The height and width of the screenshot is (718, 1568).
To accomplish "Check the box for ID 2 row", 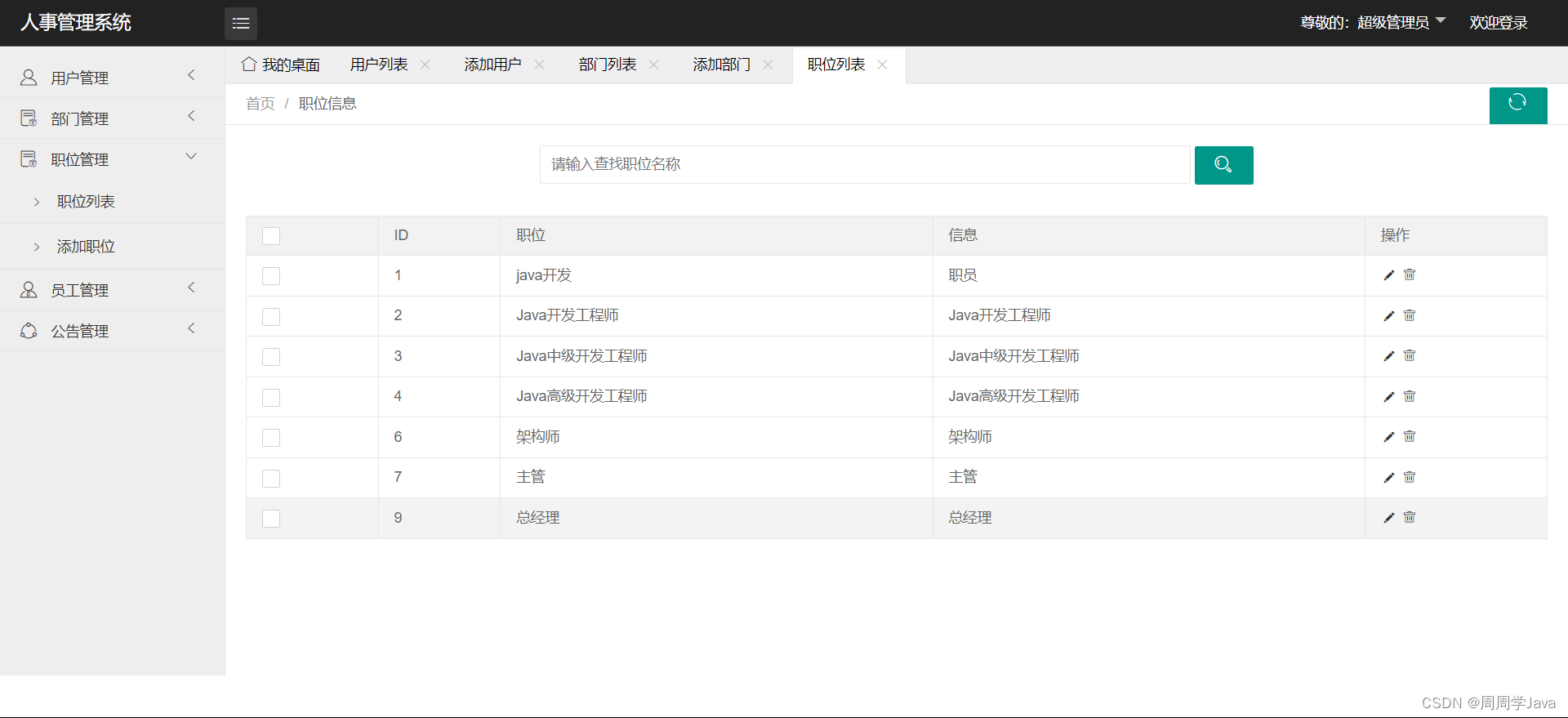I will click(x=271, y=317).
